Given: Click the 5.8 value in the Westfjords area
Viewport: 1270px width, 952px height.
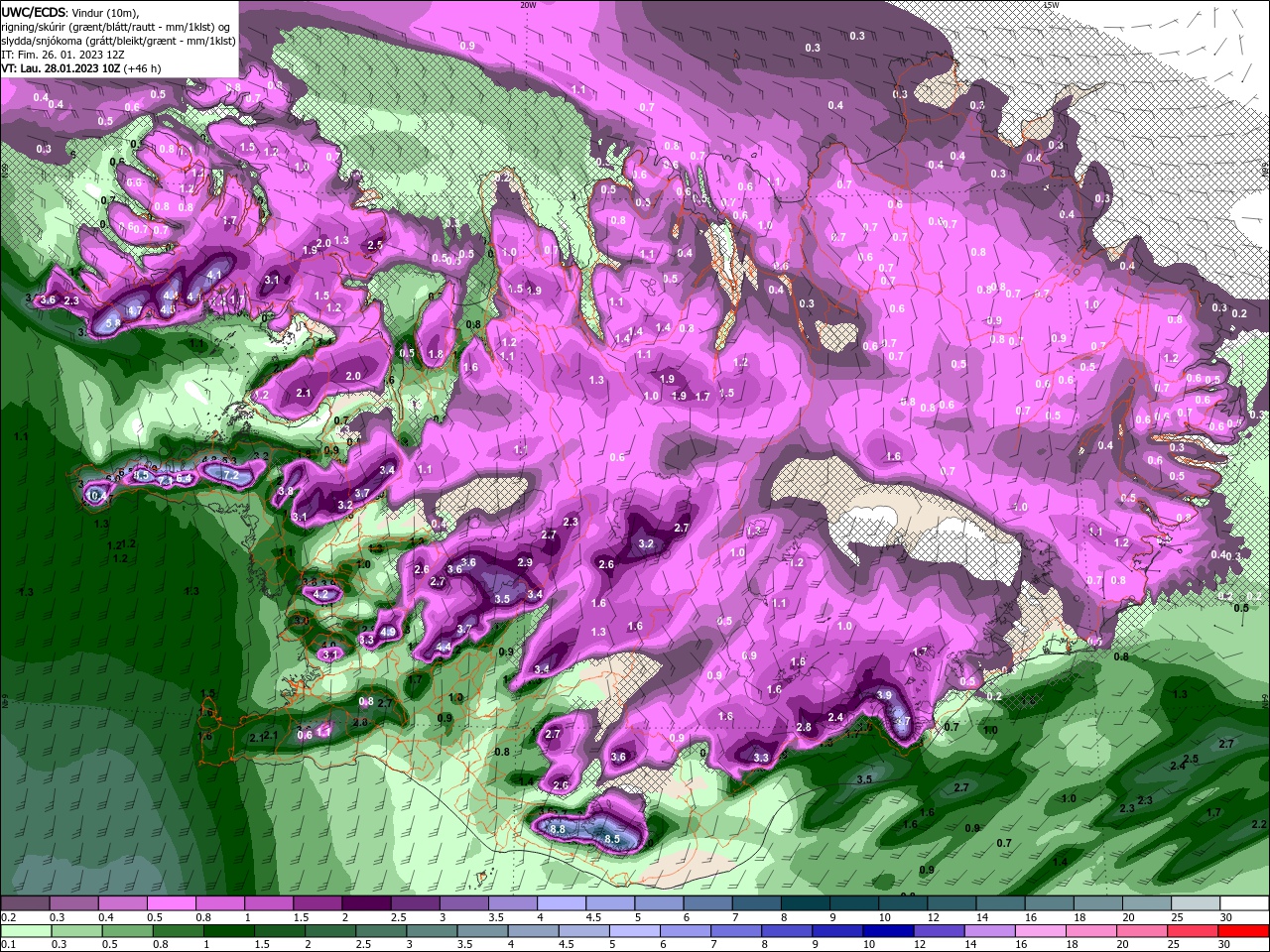Looking at the screenshot, I should point(112,322).
